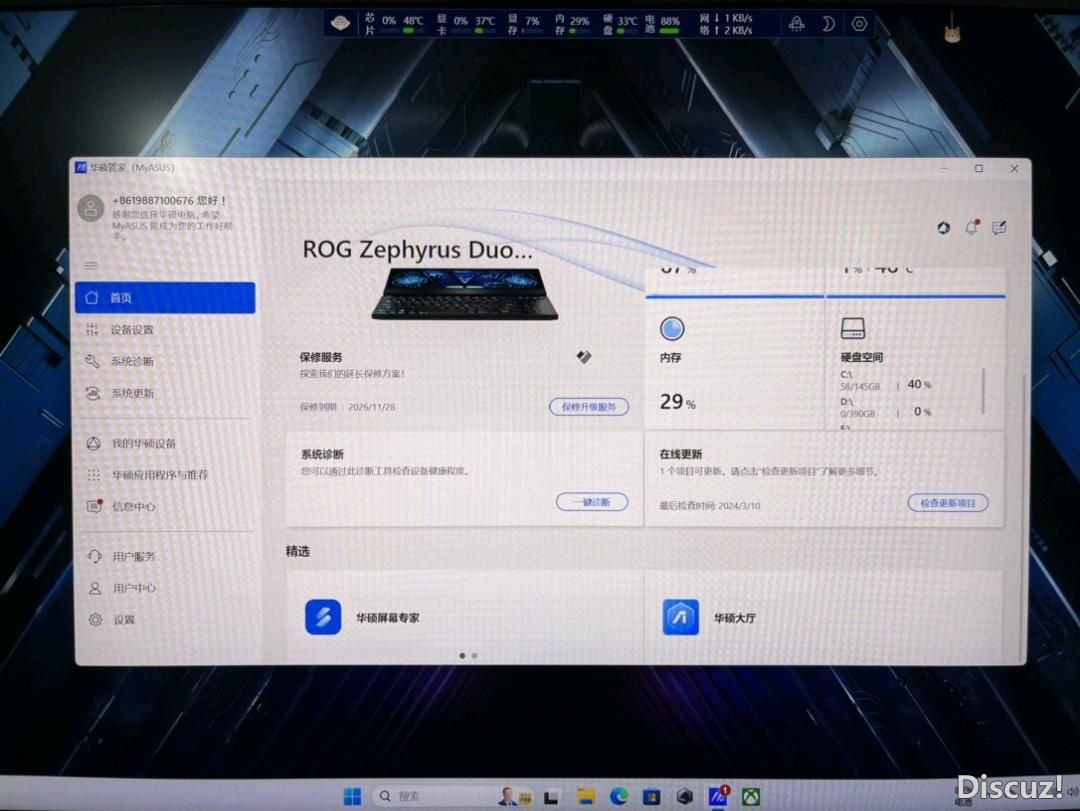This screenshot has height=811, width=1080.
Task: Open Task View from the taskbar
Action: 550,797
